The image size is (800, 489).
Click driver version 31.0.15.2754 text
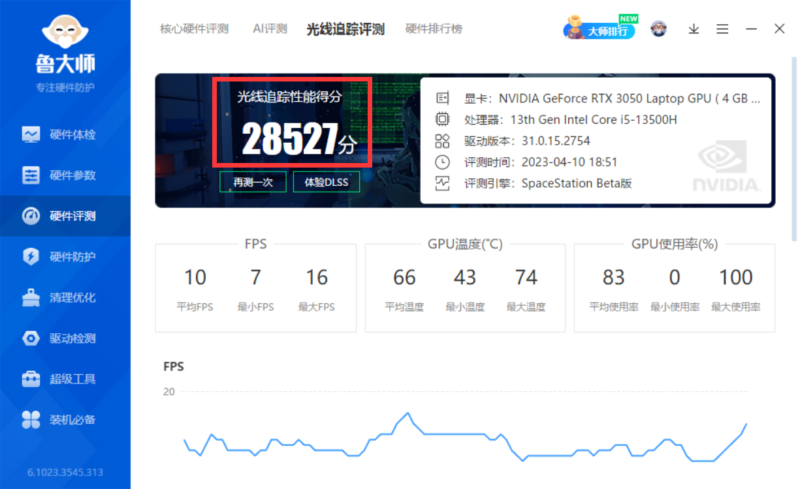pos(556,141)
